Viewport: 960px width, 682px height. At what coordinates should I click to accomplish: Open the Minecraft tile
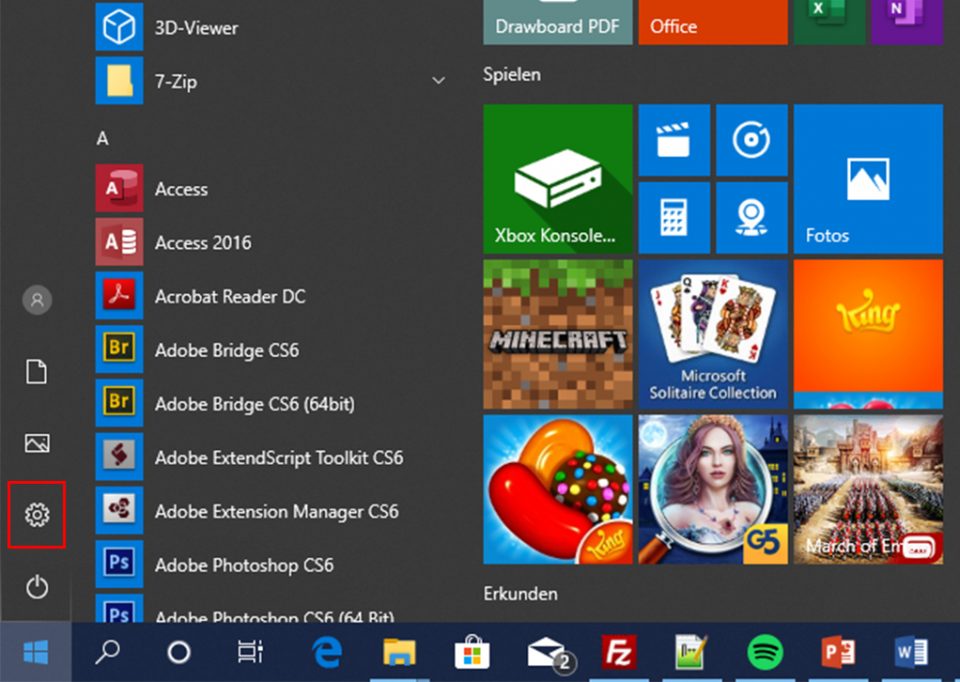pyautogui.click(x=557, y=334)
